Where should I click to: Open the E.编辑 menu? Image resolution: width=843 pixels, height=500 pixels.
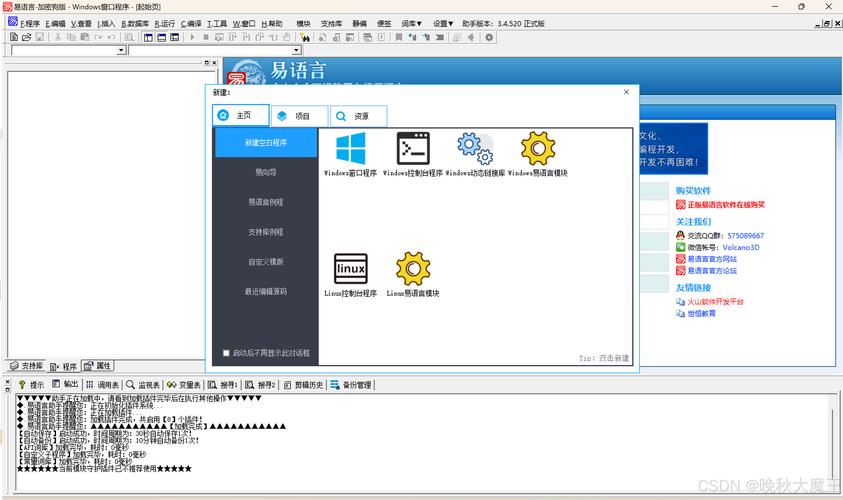point(55,24)
